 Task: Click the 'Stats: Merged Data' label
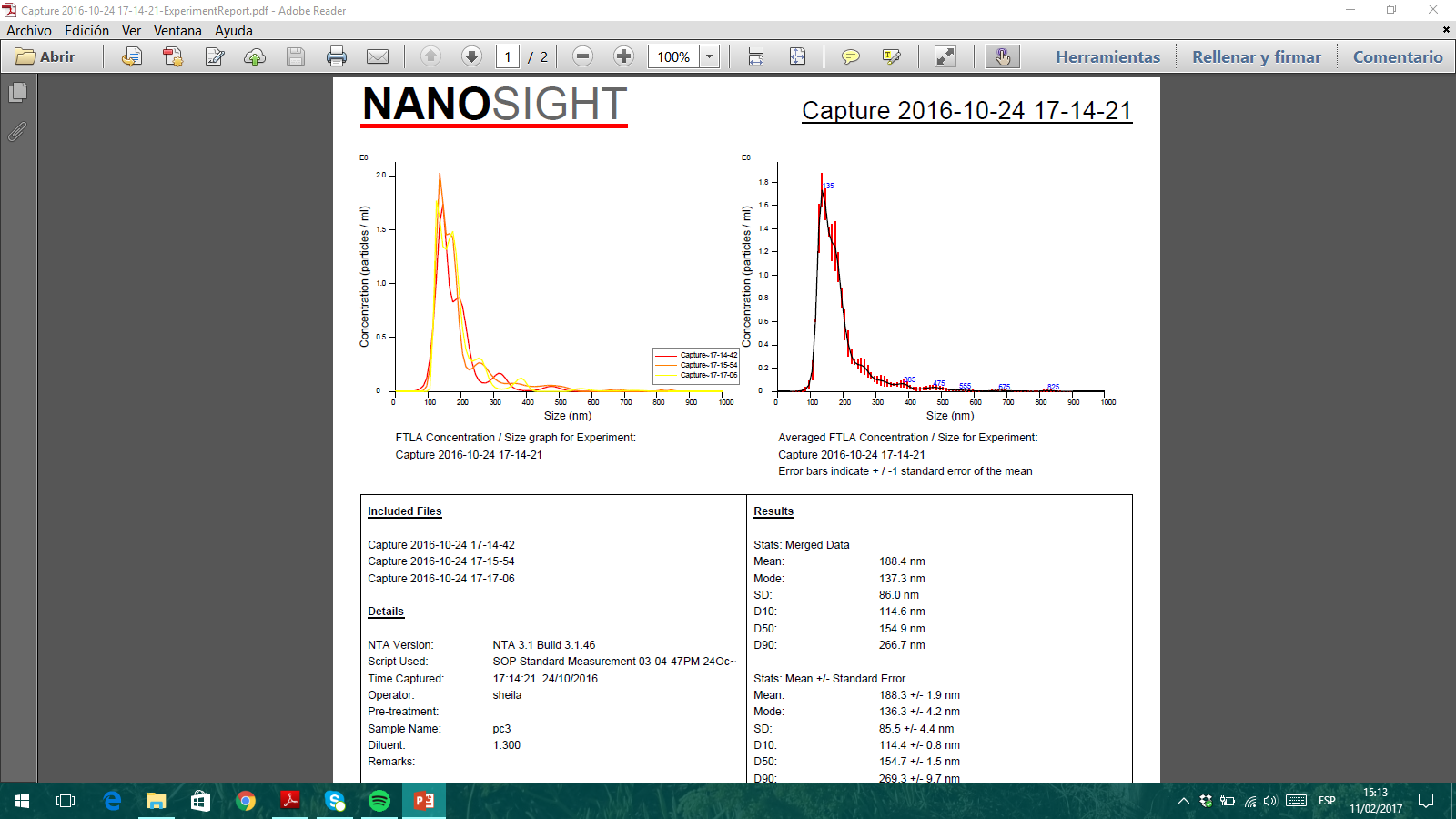(802, 545)
